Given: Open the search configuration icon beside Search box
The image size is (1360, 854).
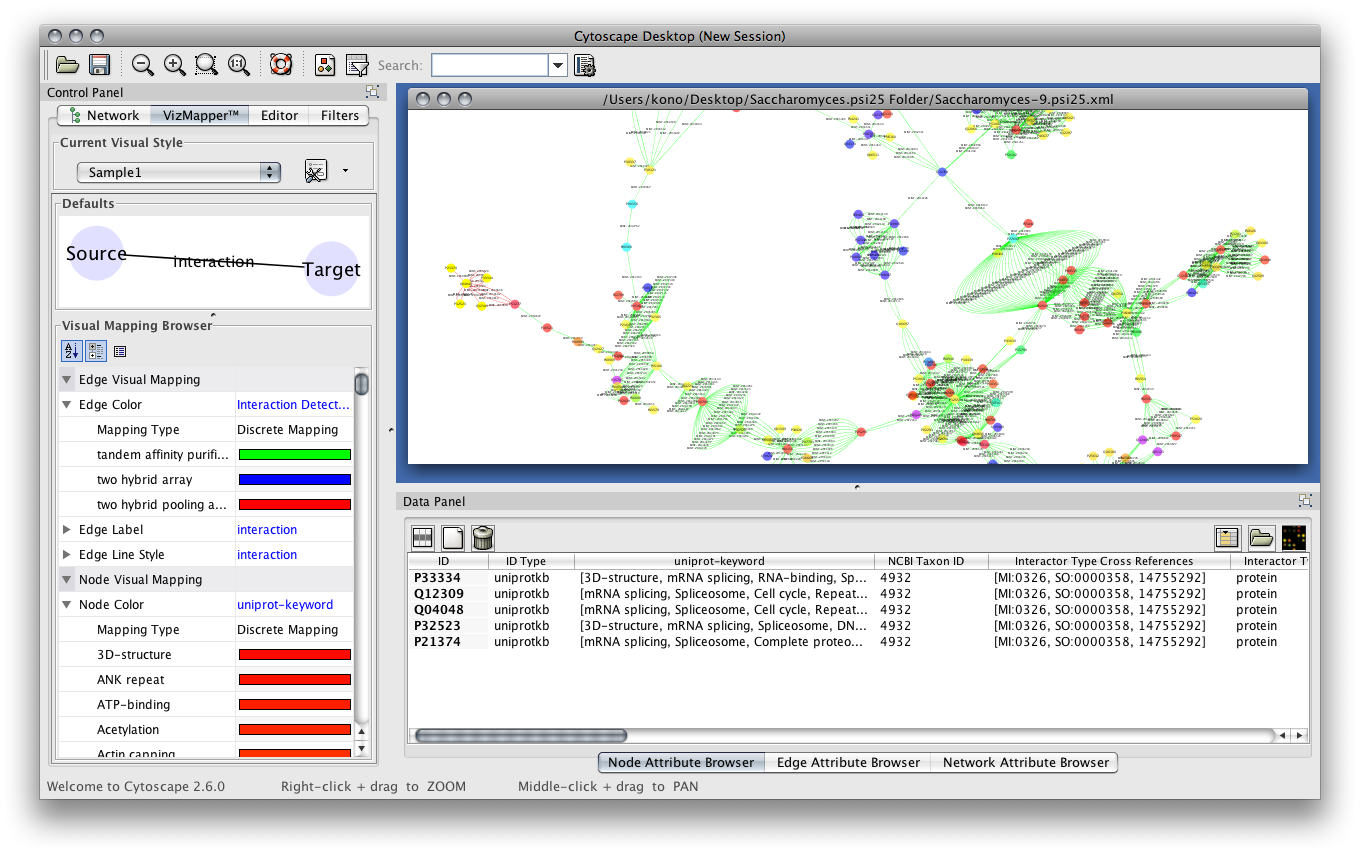Looking at the screenshot, I should [x=586, y=66].
